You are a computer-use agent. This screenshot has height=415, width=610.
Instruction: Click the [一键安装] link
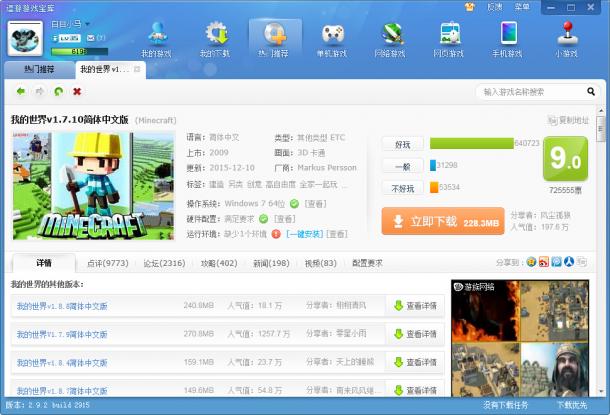305,234
